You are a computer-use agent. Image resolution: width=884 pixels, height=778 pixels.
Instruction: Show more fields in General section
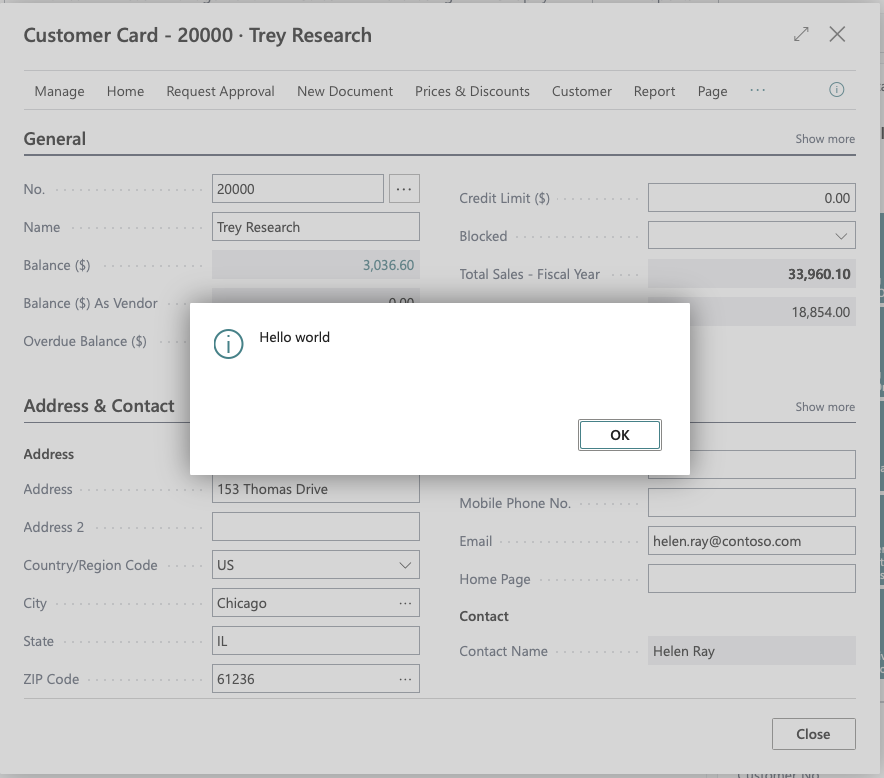pos(824,139)
